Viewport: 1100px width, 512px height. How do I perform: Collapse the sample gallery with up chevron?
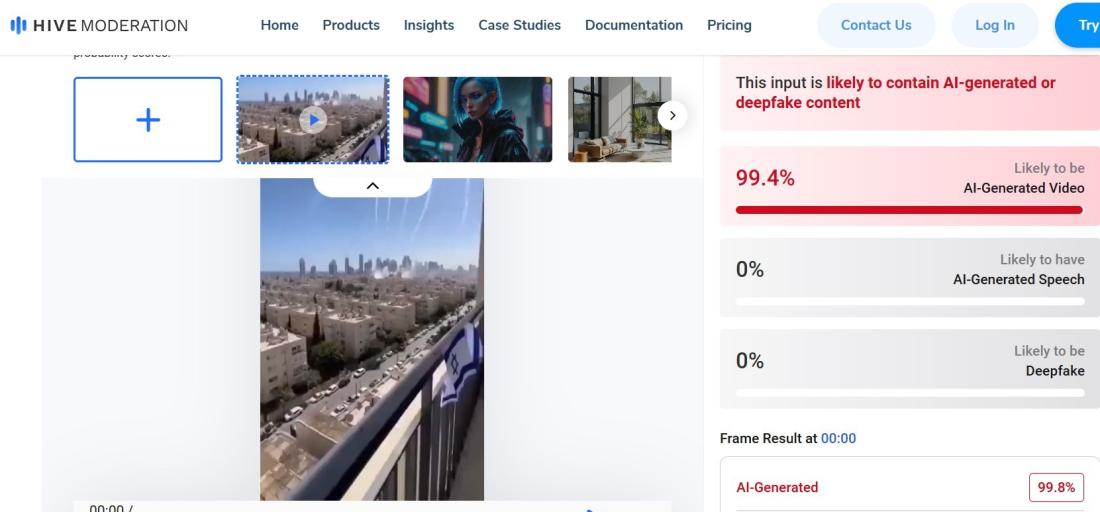373,186
